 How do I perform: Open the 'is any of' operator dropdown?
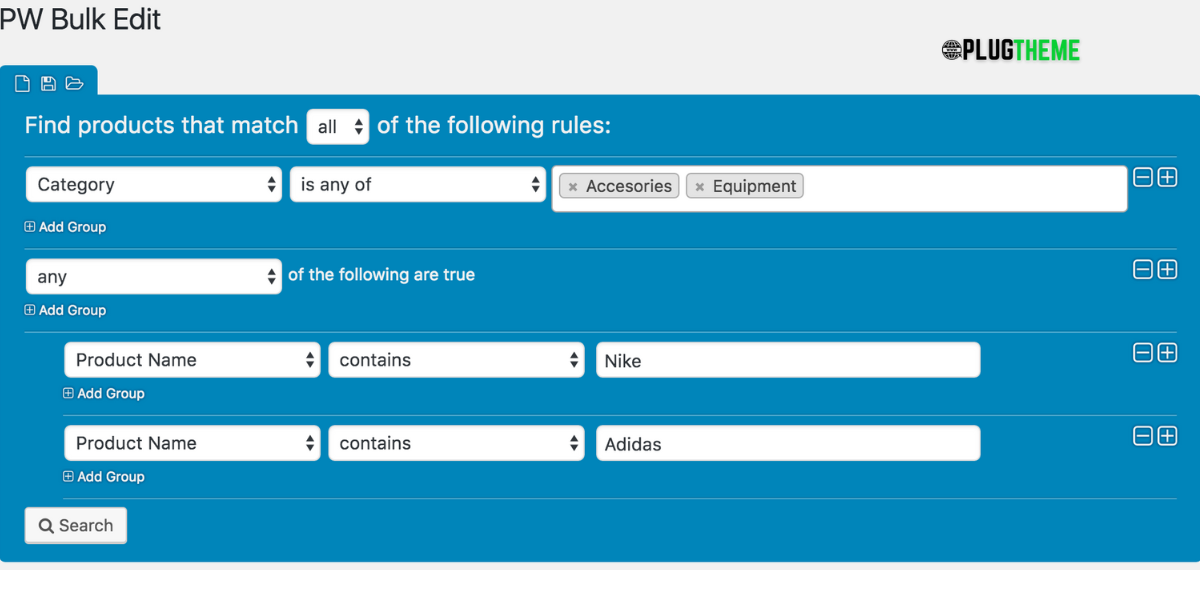[418, 184]
